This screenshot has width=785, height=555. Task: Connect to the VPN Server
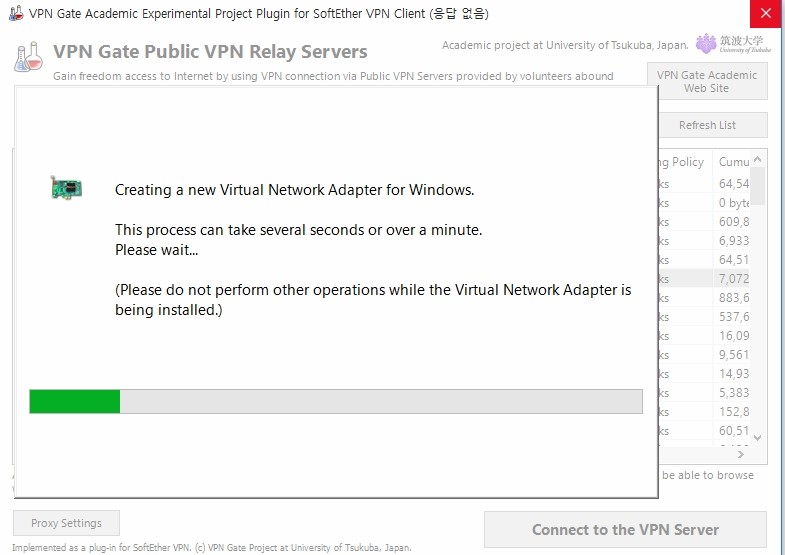point(625,529)
